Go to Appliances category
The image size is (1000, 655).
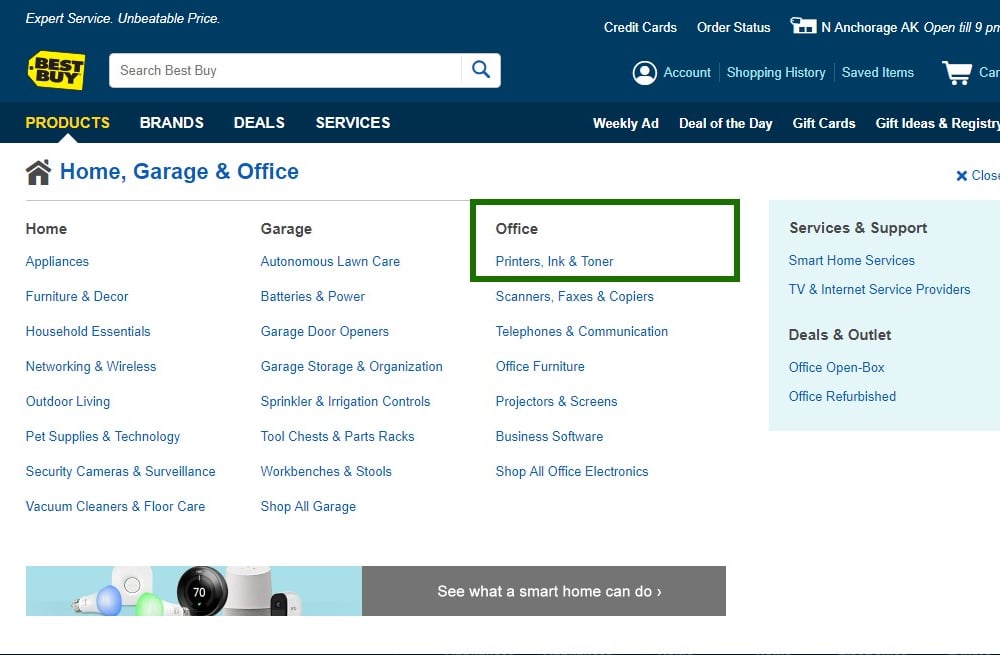[57, 261]
